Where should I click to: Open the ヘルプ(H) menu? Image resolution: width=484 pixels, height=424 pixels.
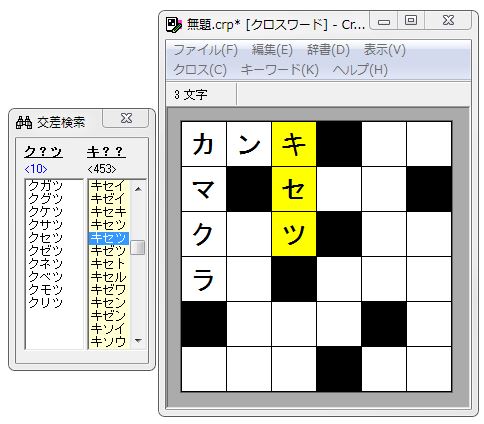pyautogui.click(x=360, y=70)
